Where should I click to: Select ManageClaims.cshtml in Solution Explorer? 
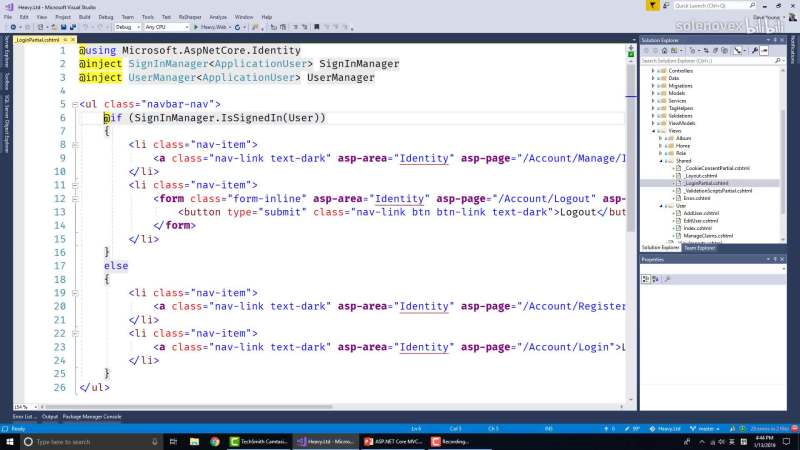click(x=708, y=236)
